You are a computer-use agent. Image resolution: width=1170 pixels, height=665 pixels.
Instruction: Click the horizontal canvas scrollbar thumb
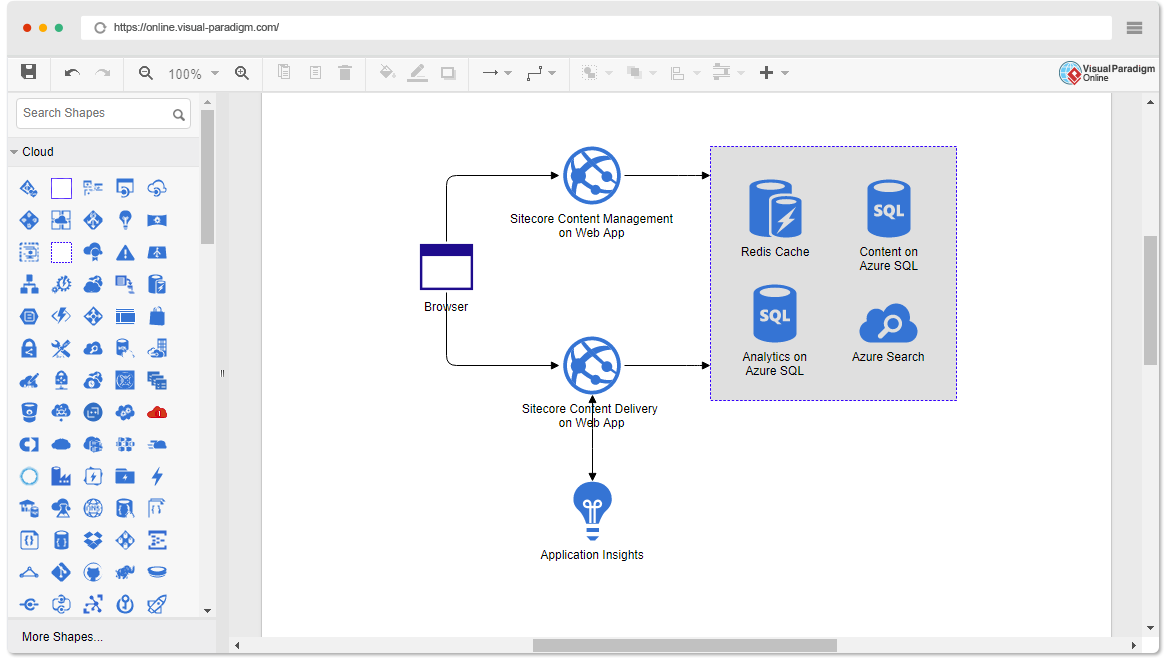pyautogui.click(x=685, y=646)
